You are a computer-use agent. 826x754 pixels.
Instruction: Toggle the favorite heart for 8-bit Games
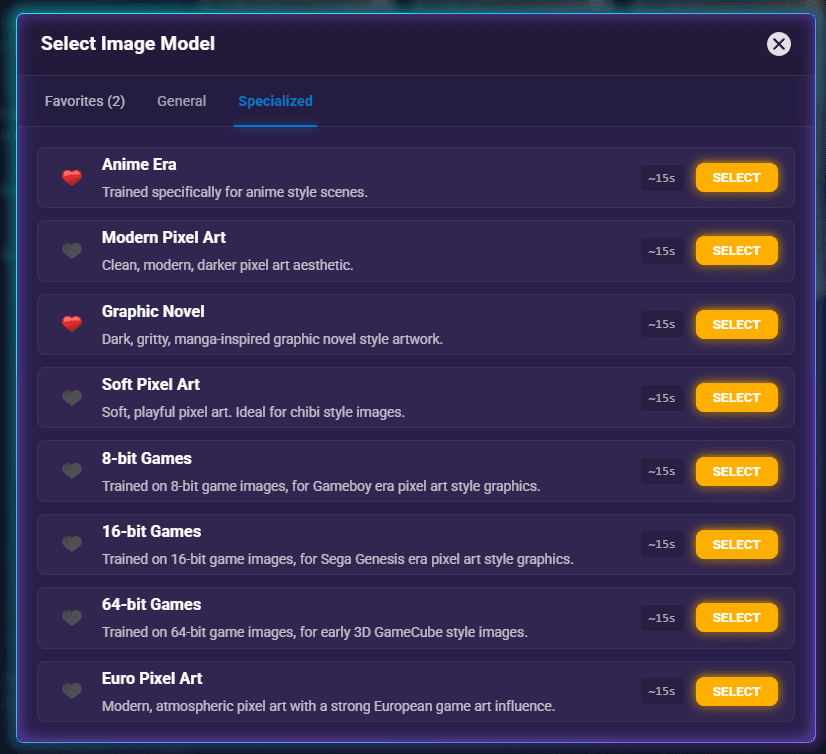click(x=72, y=471)
